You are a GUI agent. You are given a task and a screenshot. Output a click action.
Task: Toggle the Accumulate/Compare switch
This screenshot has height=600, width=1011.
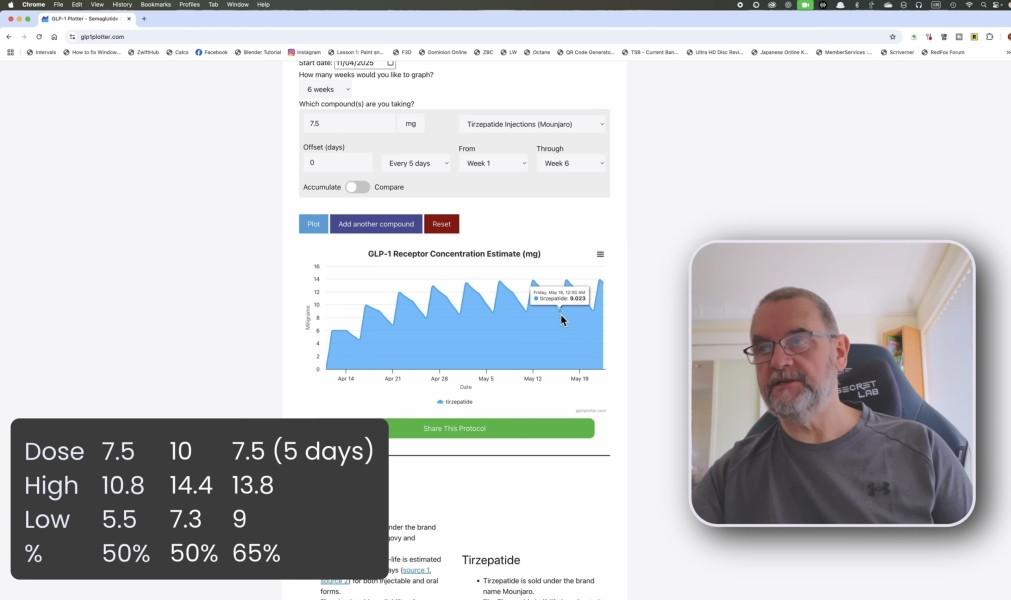pyautogui.click(x=357, y=187)
